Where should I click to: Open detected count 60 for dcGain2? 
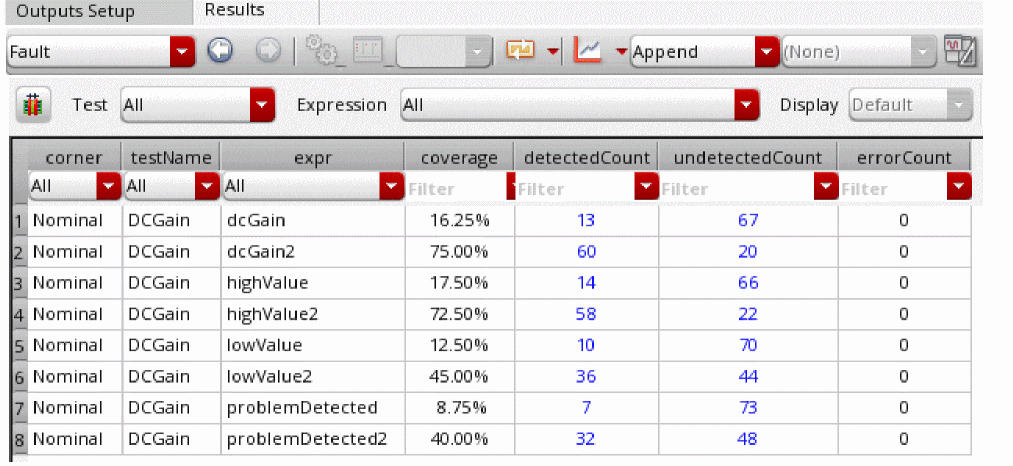point(586,251)
